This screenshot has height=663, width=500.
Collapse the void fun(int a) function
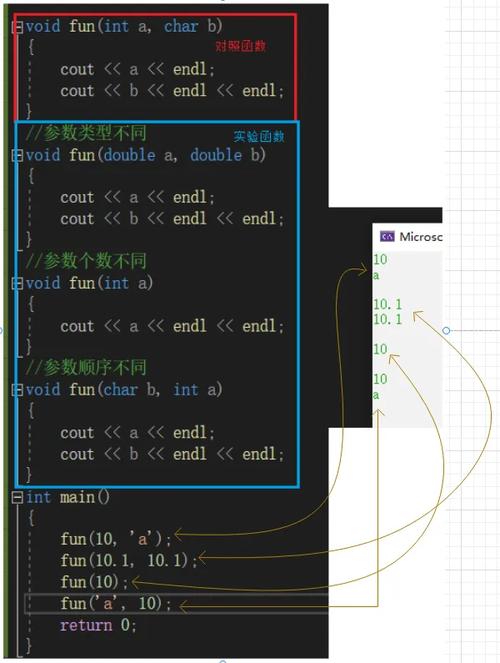coord(18,283)
